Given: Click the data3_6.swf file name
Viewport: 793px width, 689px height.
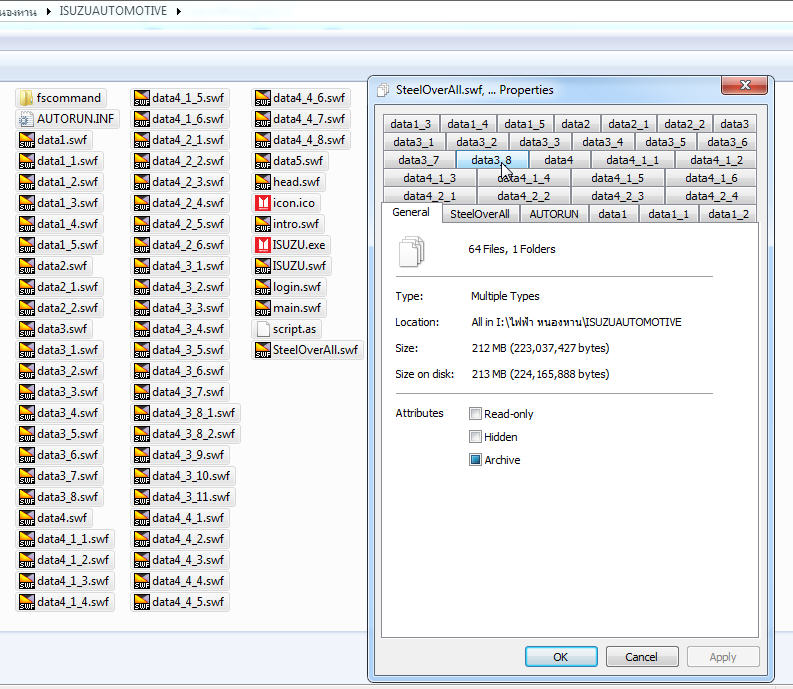Looking at the screenshot, I should pyautogui.click(x=67, y=455).
